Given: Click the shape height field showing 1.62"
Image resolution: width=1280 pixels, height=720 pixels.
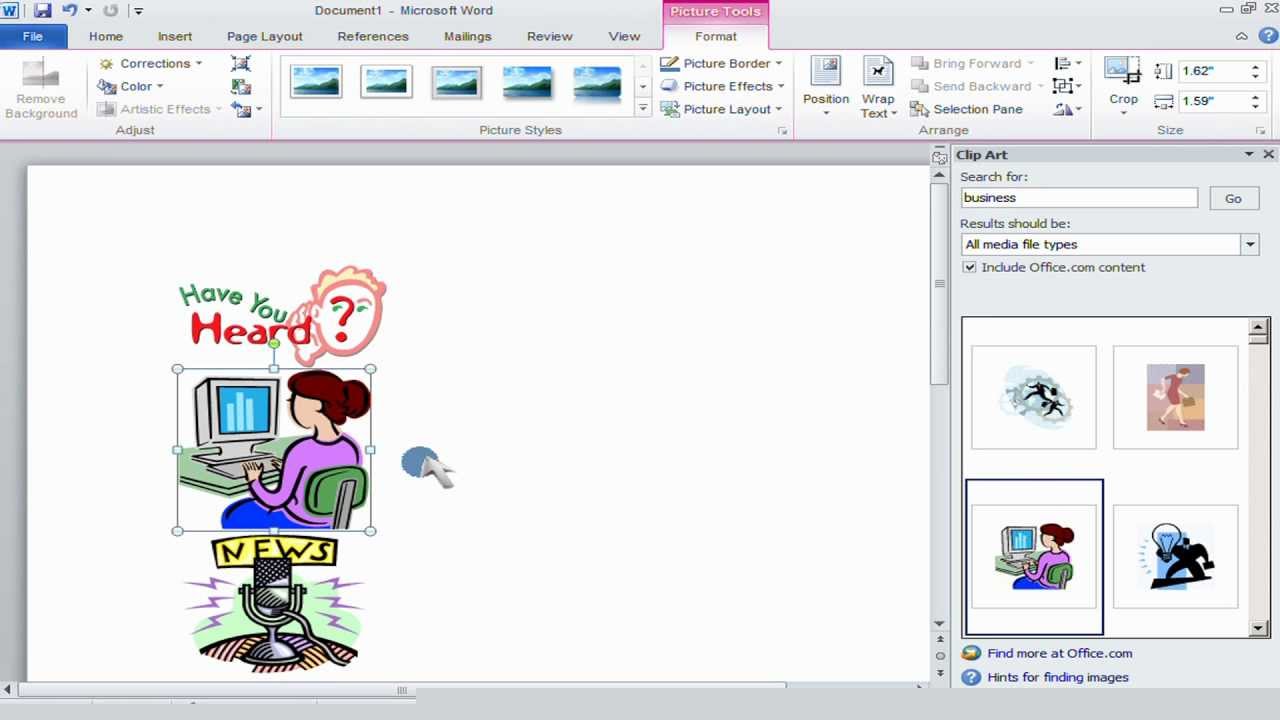Looking at the screenshot, I should [x=1212, y=71].
